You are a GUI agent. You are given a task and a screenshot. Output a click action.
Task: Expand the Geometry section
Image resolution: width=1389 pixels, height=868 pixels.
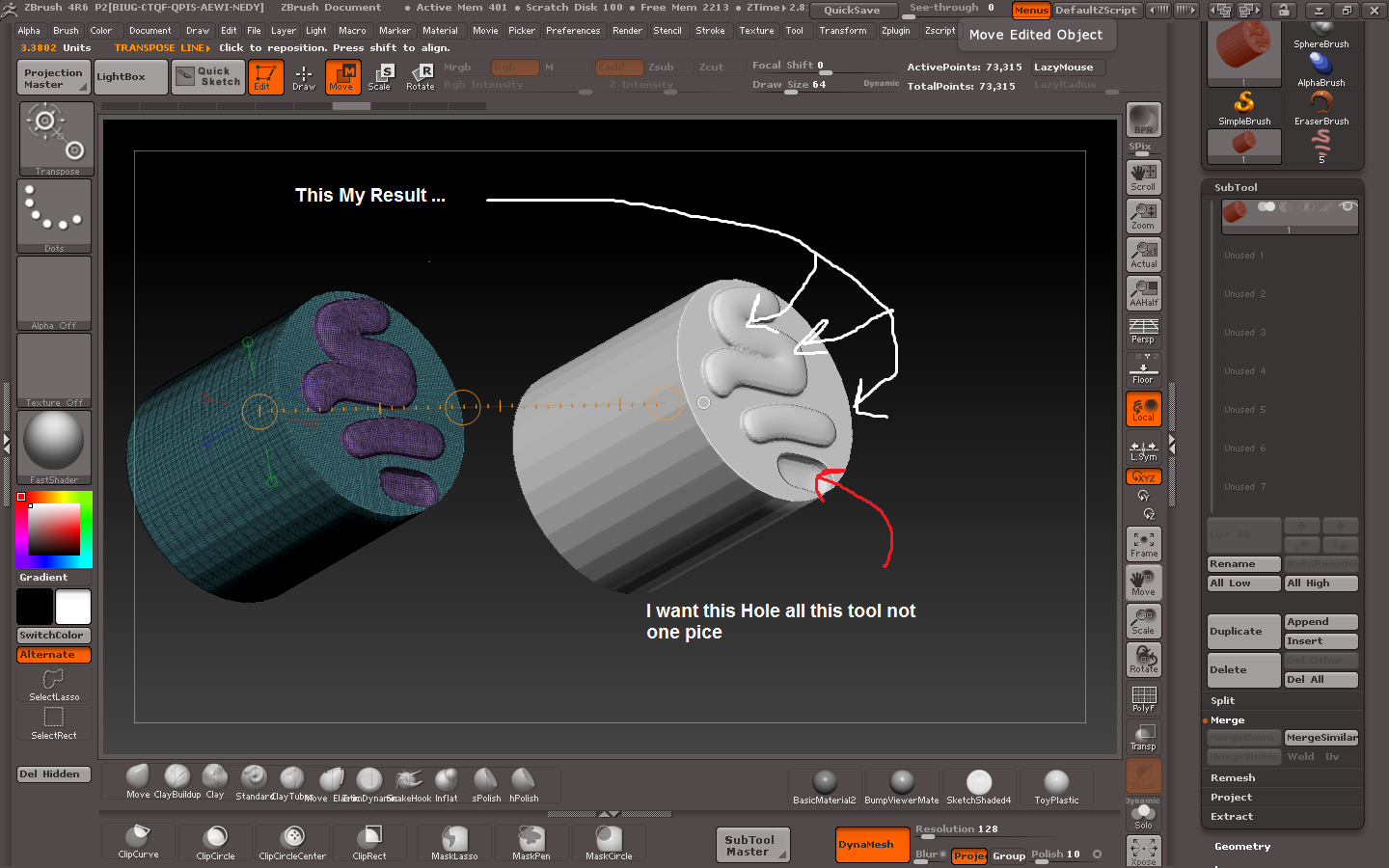point(1241,846)
